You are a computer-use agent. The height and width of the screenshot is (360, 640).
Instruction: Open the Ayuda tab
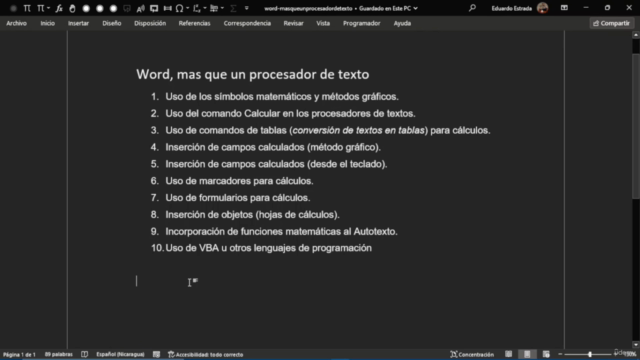tap(402, 23)
